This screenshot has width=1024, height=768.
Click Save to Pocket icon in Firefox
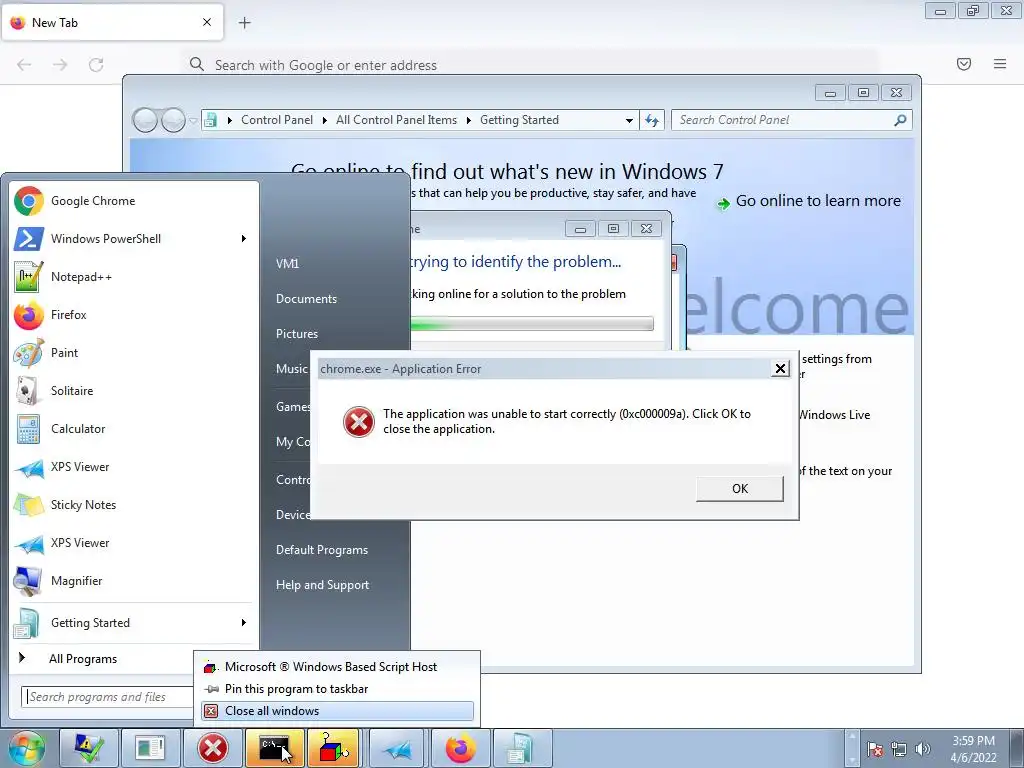(964, 64)
